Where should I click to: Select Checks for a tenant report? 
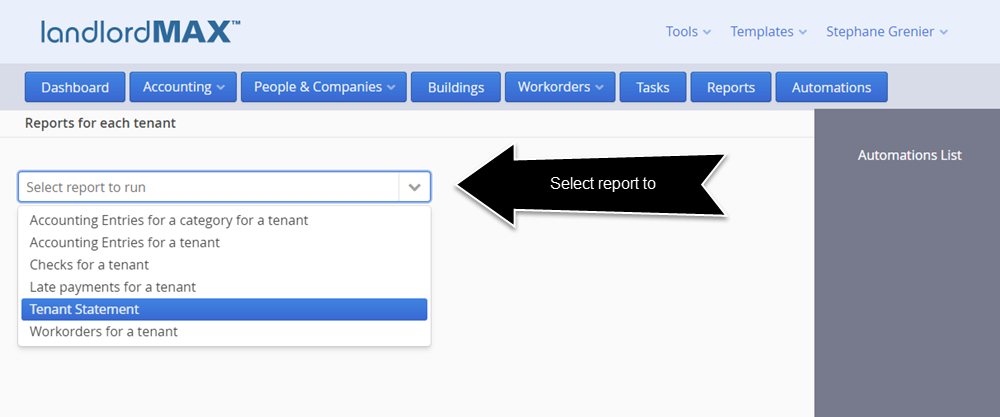point(90,265)
